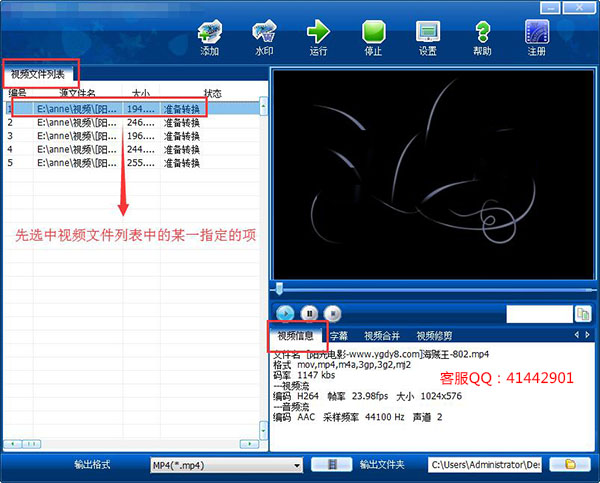Image resolution: width=600 pixels, height=483 pixels.
Task: Click the 大小 column header
Action: point(141,93)
